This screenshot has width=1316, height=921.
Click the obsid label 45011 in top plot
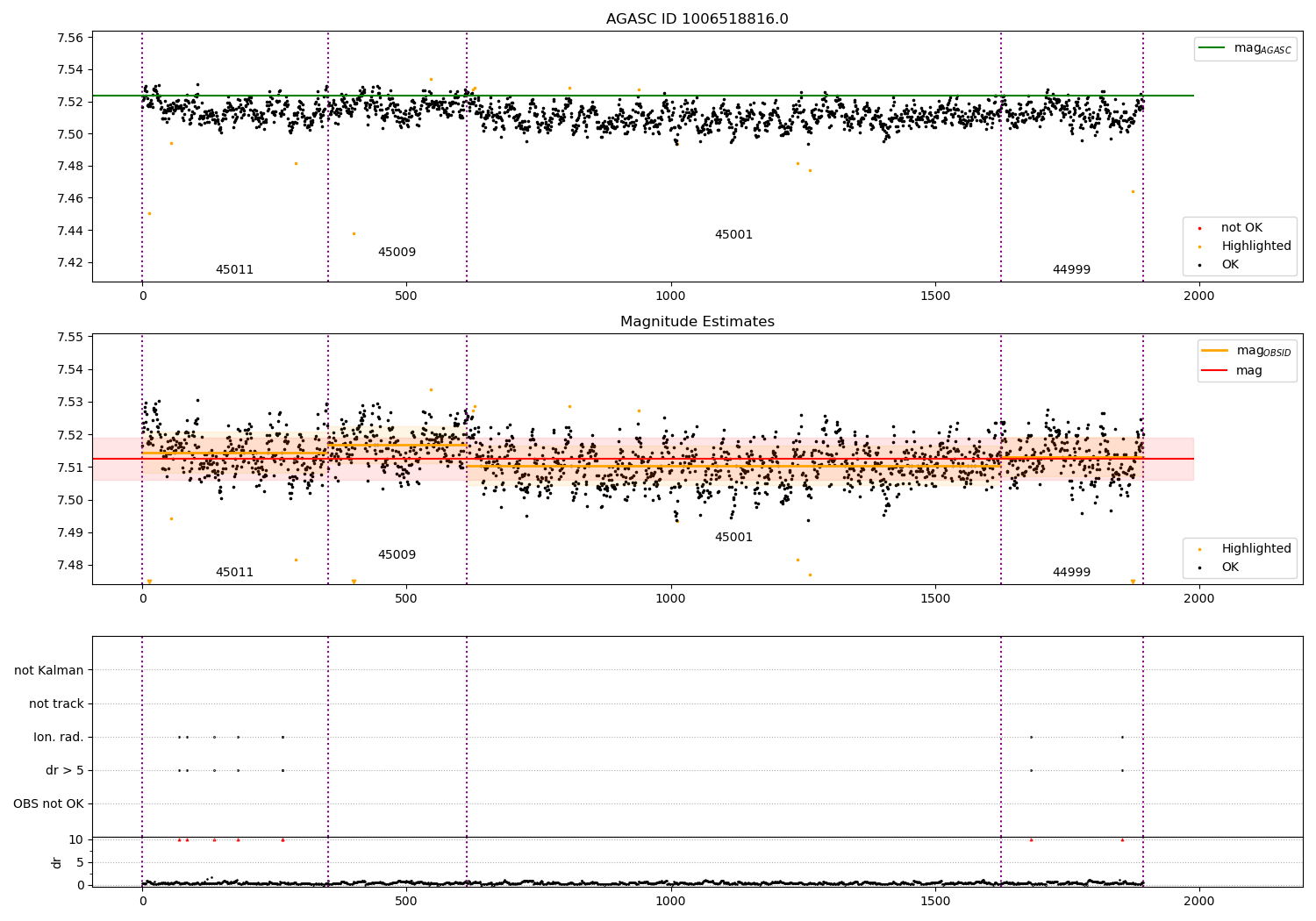234,270
